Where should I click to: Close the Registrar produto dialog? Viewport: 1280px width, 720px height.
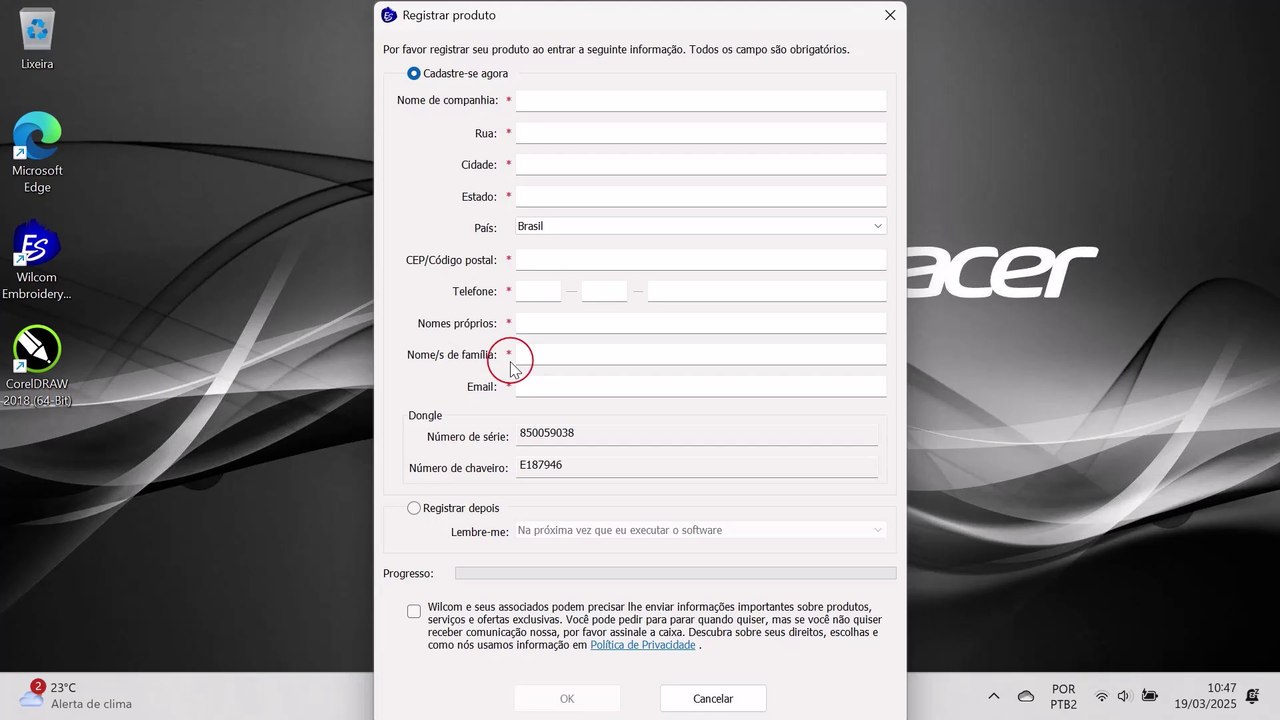pos(890,15)
